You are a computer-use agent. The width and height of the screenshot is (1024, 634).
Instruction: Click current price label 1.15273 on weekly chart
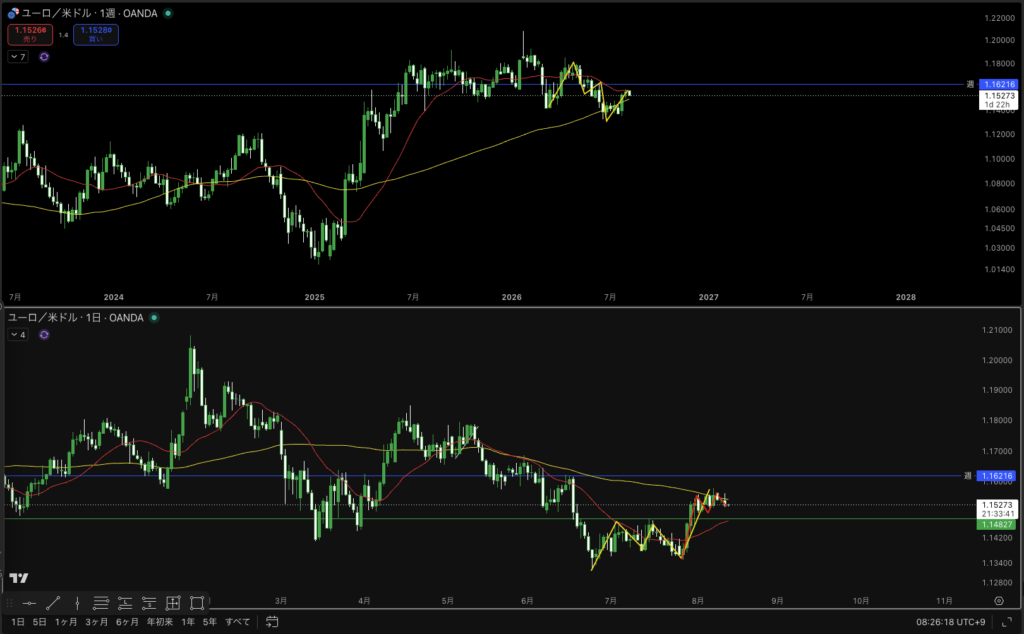(x=999, y=100)
